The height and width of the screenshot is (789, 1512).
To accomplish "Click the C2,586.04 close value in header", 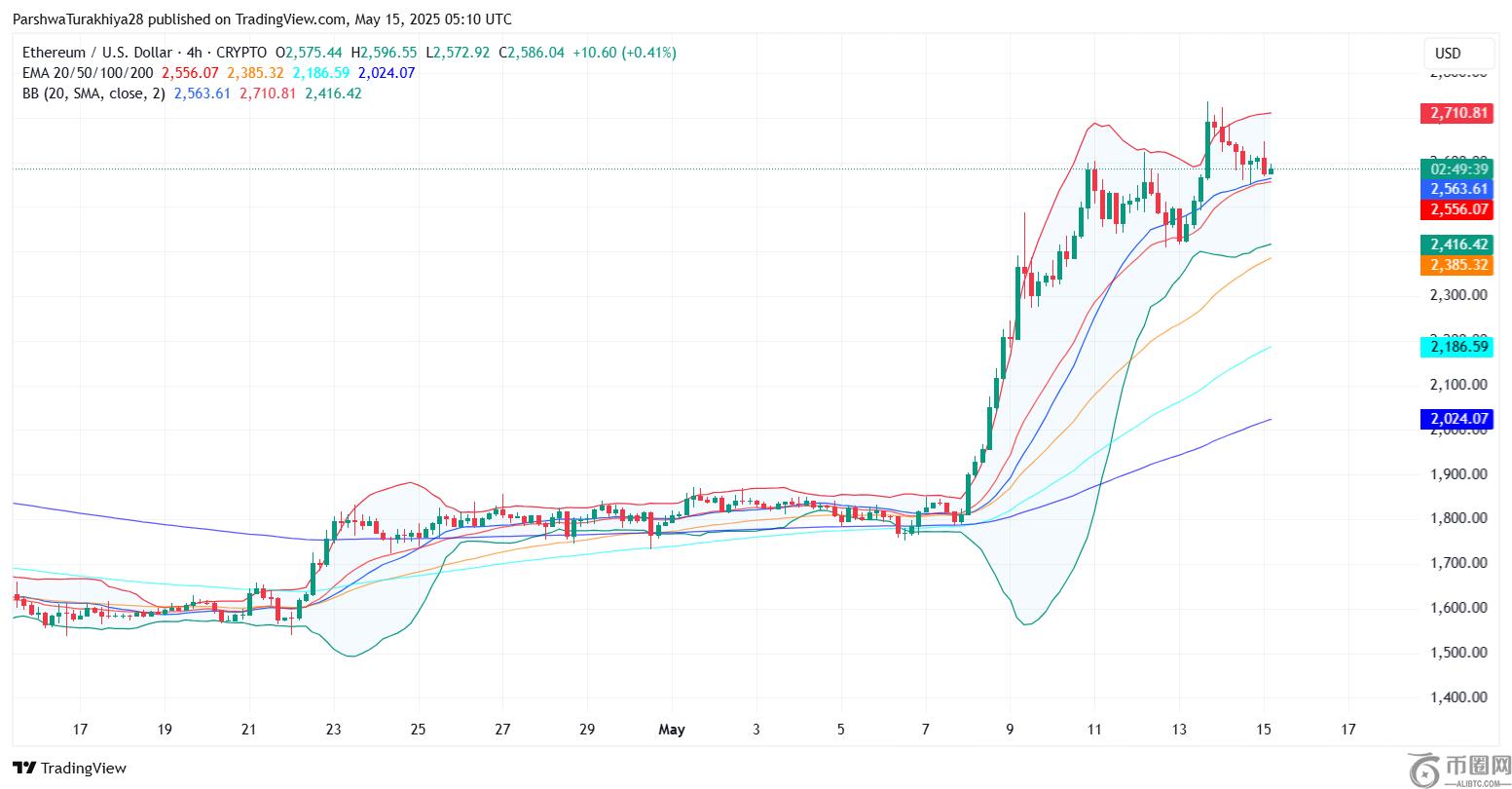I will click(532, 53).
